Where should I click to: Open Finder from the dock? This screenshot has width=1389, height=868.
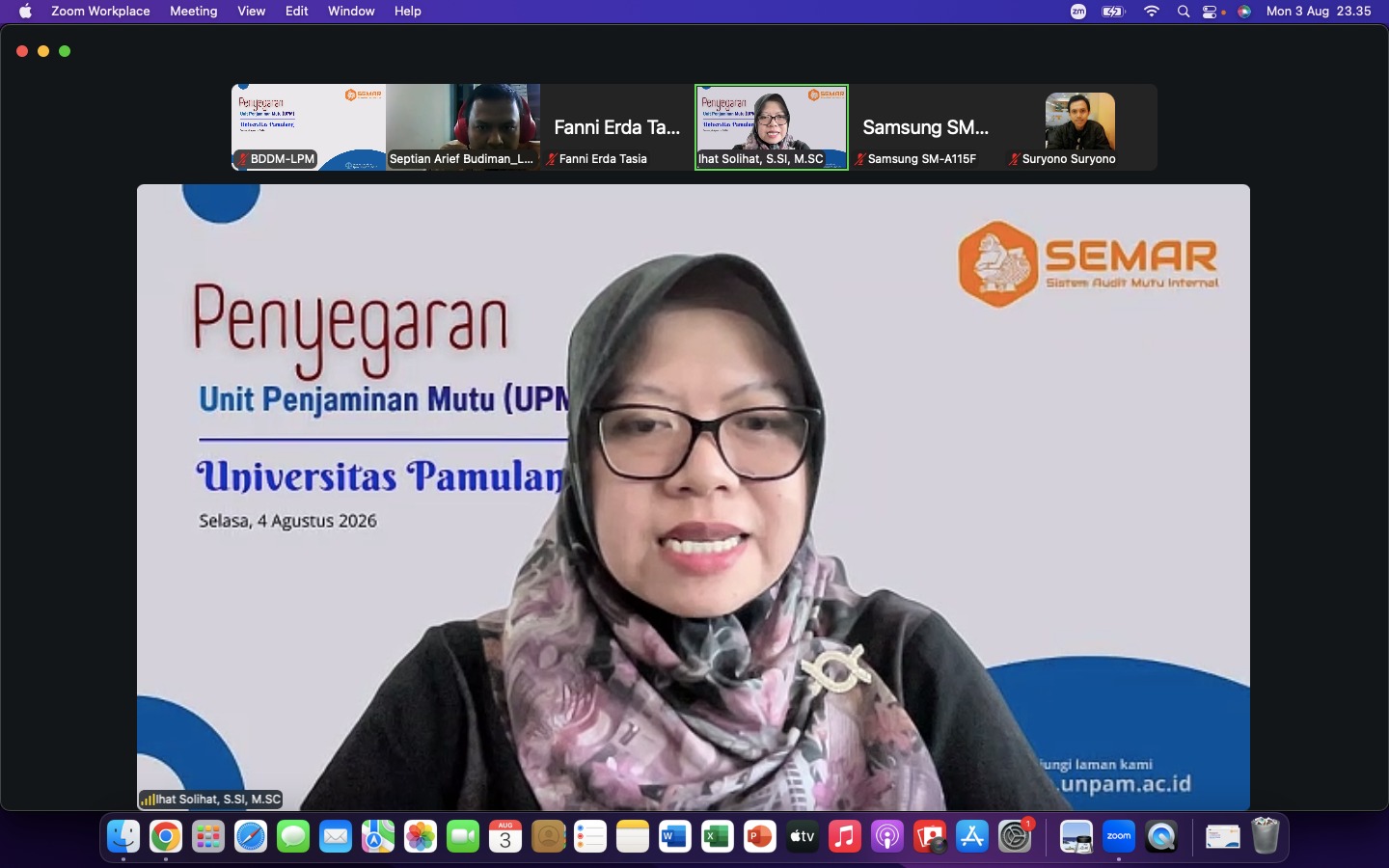[x=123, y=837]
